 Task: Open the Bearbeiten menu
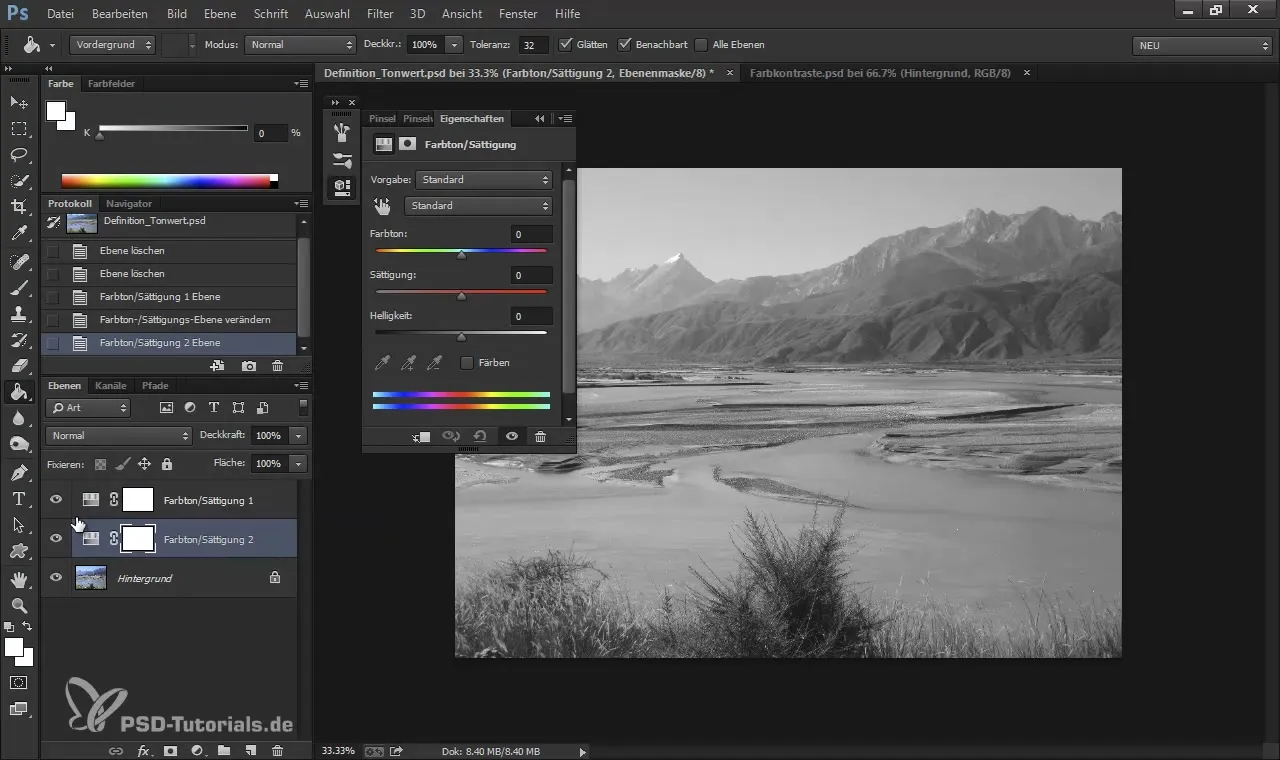(x=120, y=14)
